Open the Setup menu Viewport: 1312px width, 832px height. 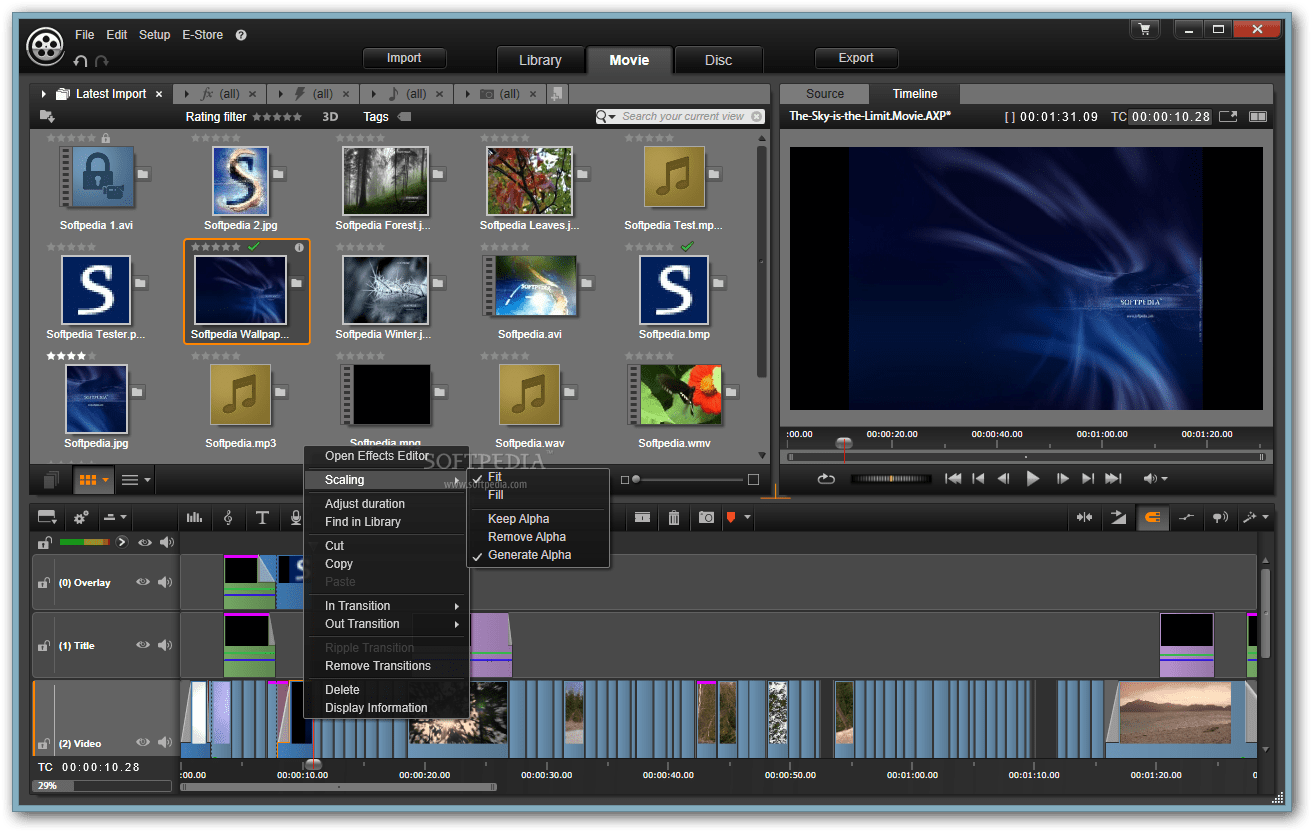tap(154, 34)
